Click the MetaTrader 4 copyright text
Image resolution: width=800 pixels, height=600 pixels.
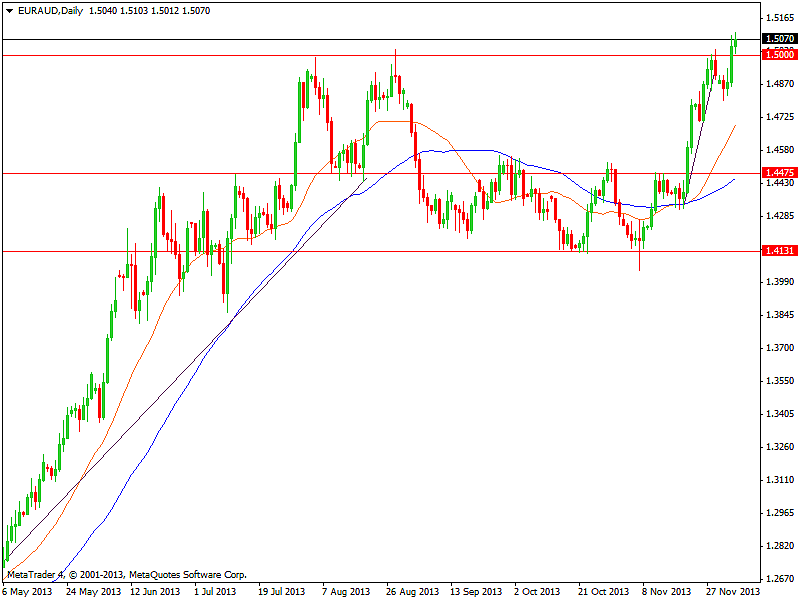[x=126, y=575]
